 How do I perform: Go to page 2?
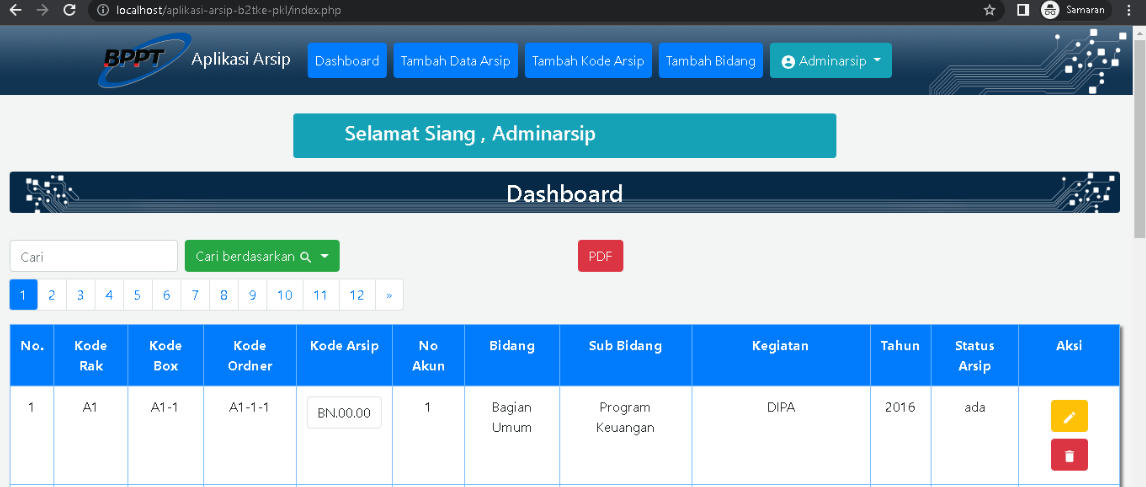pyautogui.click(x=52, y=295)
